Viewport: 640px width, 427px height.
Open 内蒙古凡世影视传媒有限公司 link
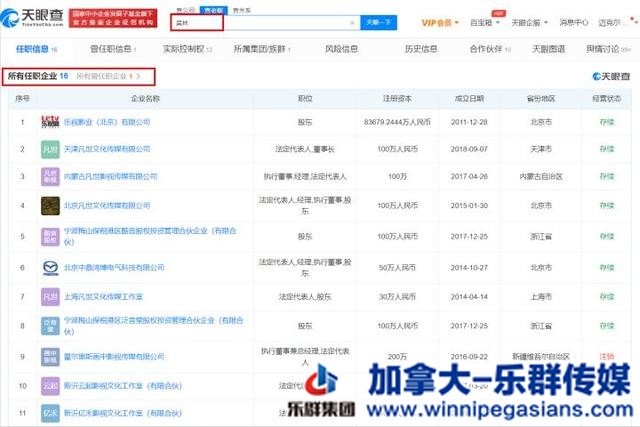coord(111,176)
